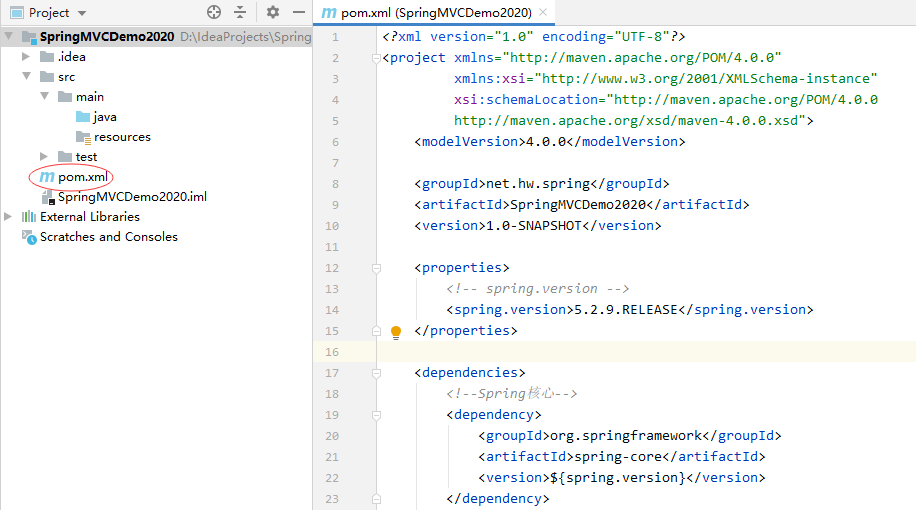
Task: Select SpringMVCDemo2020.iml file
Action: (x=132, y=197)
